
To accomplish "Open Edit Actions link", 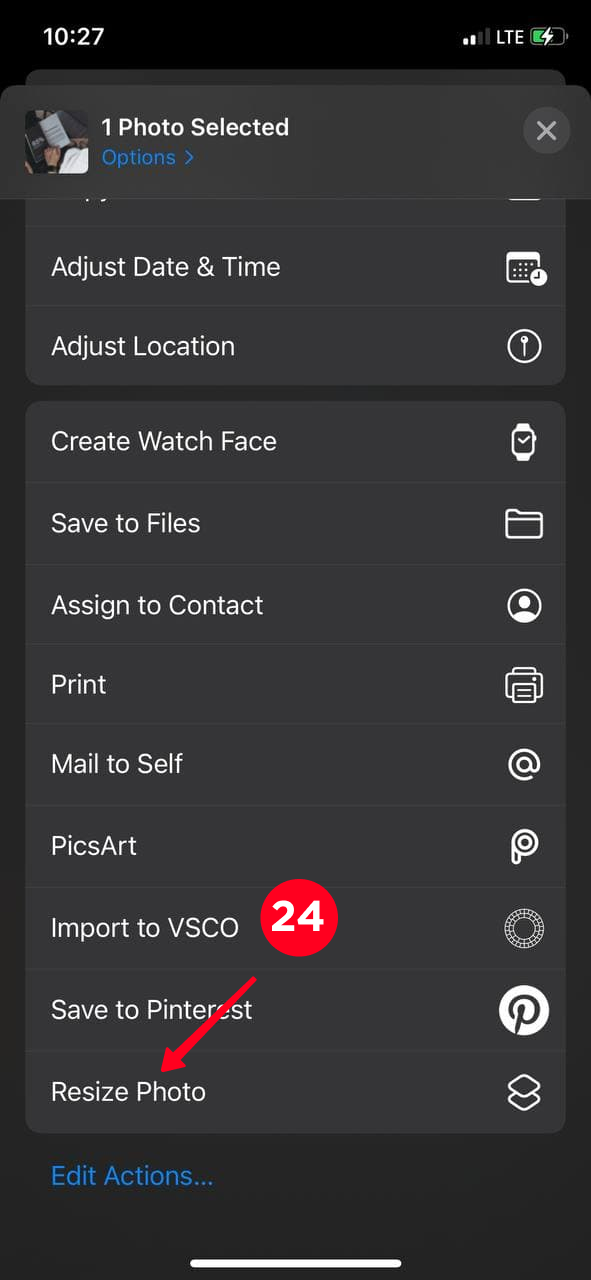I will pos(132,1176).
